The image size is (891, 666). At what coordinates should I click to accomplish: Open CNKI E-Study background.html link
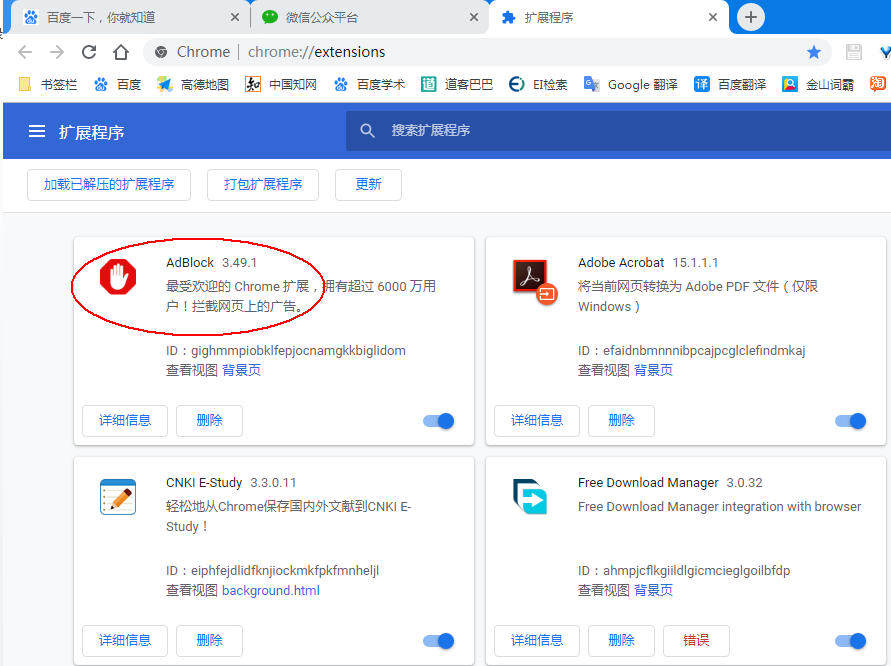pos(270,590)
